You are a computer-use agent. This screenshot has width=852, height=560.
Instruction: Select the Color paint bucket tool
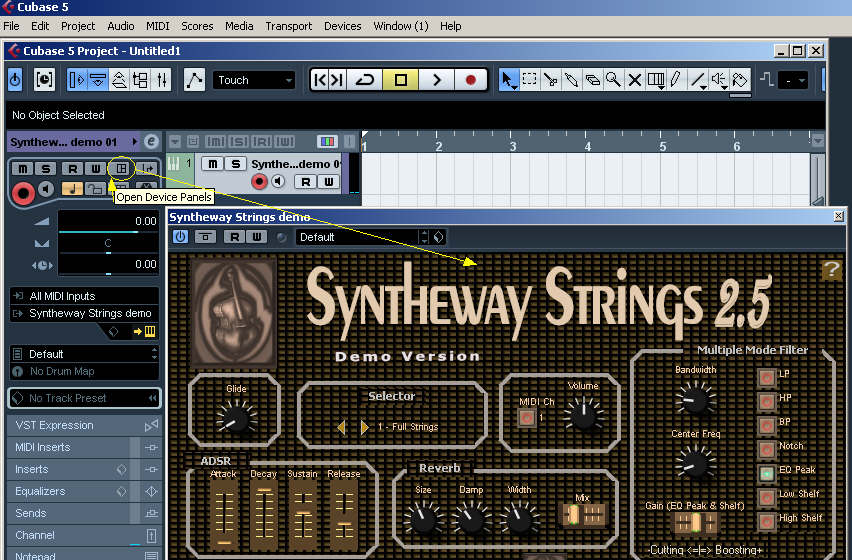tap(740, 80)
